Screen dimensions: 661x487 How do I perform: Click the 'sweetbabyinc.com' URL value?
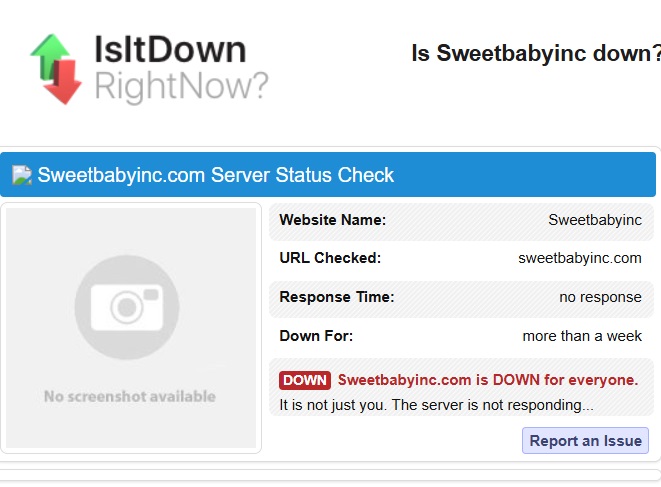coord(580,258)
